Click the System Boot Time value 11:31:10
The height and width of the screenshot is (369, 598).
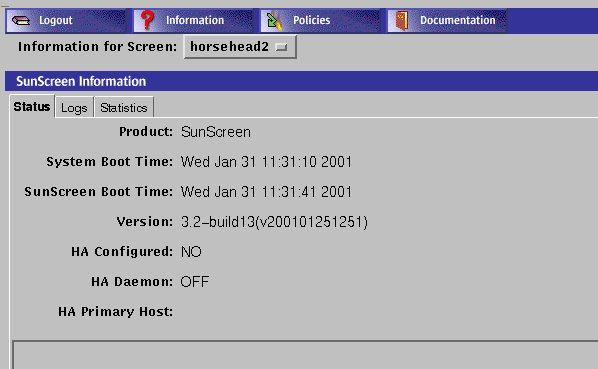tap(289, 162)
